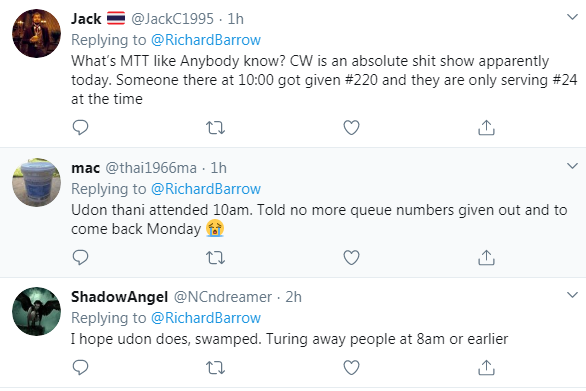View mac's profile picture avatar
Screen dimensions: 586x391
pyautogui.click(x=36, y=182)
